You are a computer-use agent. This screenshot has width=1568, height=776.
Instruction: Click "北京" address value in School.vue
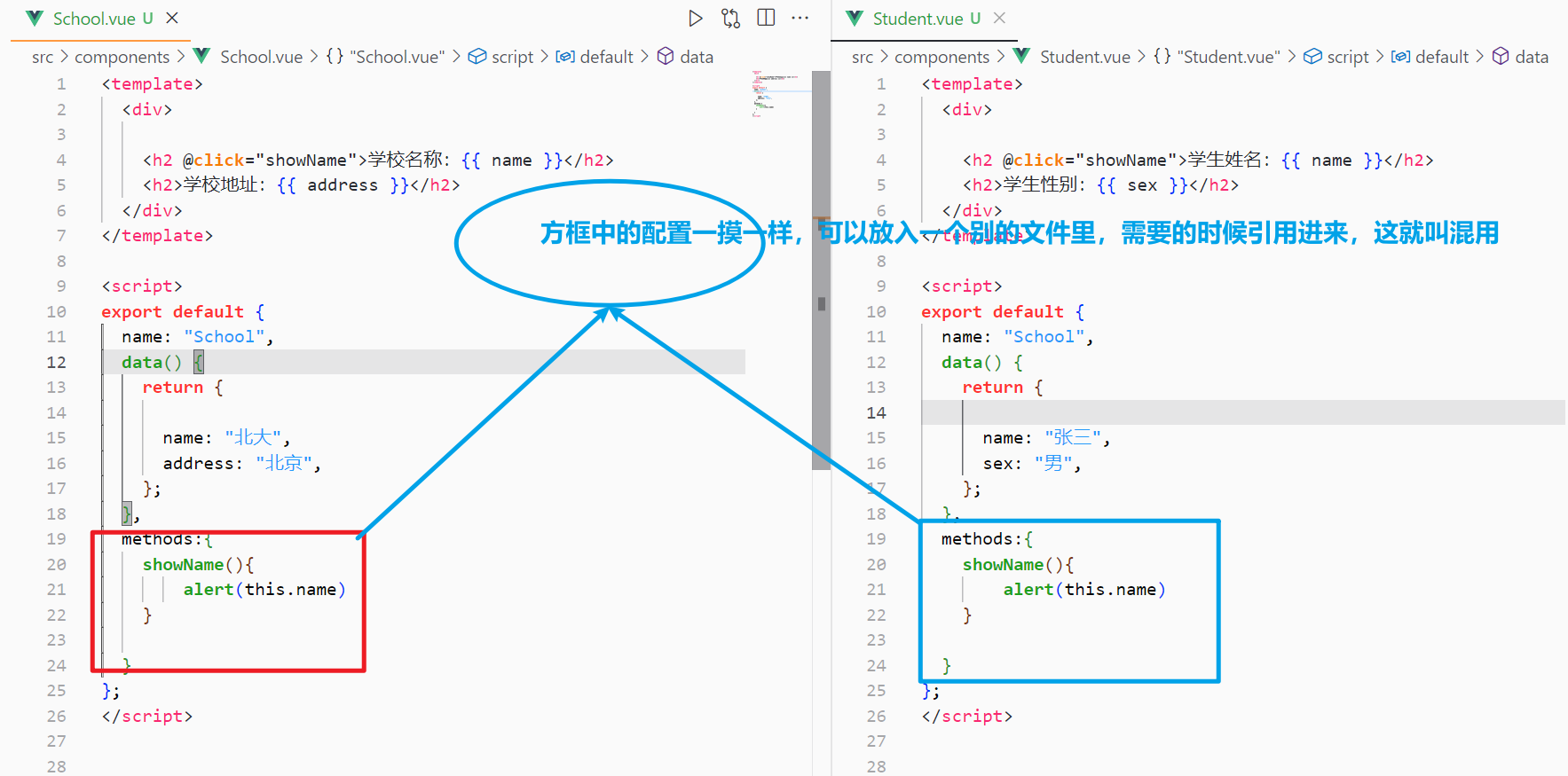pos(284,463)
